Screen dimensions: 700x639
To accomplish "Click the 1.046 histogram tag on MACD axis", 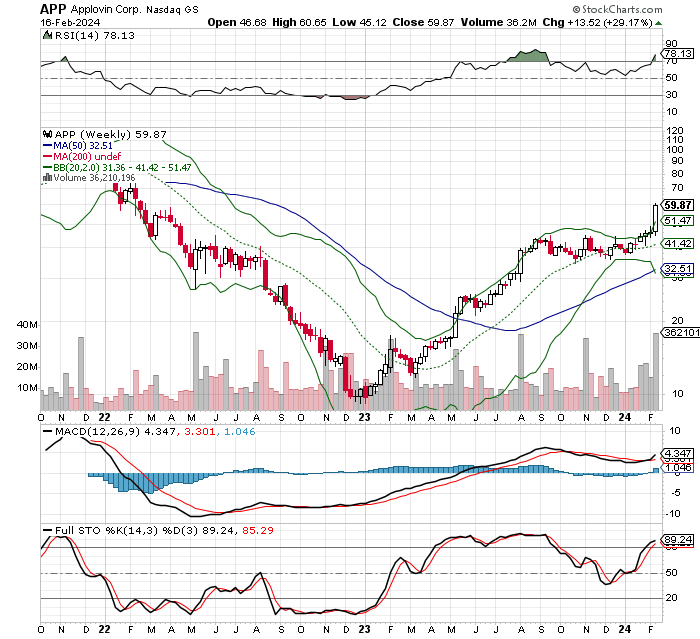I will click(x=678, y=468).
